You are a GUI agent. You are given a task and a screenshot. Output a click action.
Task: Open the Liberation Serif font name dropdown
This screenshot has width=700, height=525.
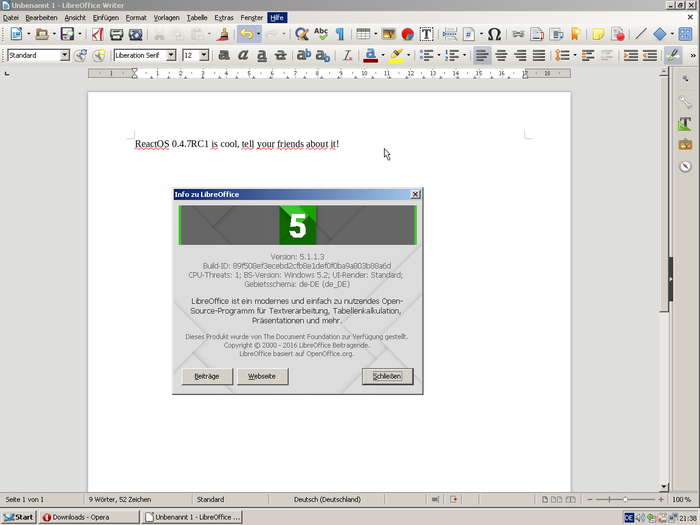pos(171,55)
